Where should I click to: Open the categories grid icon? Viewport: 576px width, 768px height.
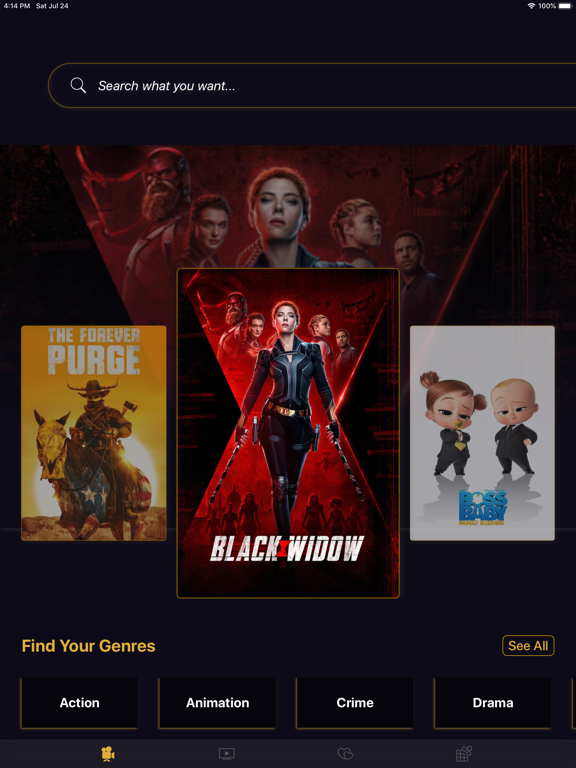[463, 754]
